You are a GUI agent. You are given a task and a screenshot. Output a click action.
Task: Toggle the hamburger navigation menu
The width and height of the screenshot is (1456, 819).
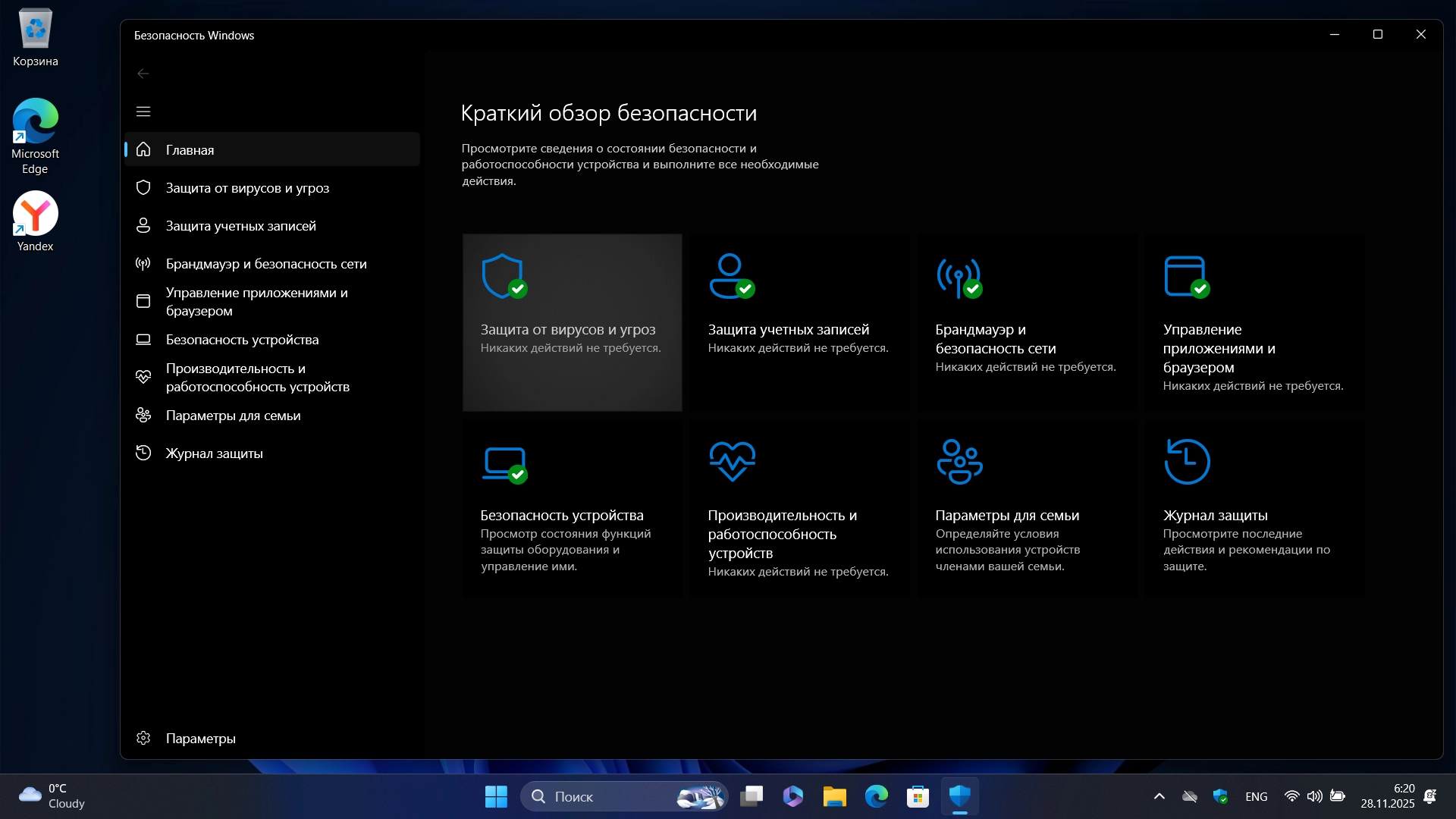(143, 111)
